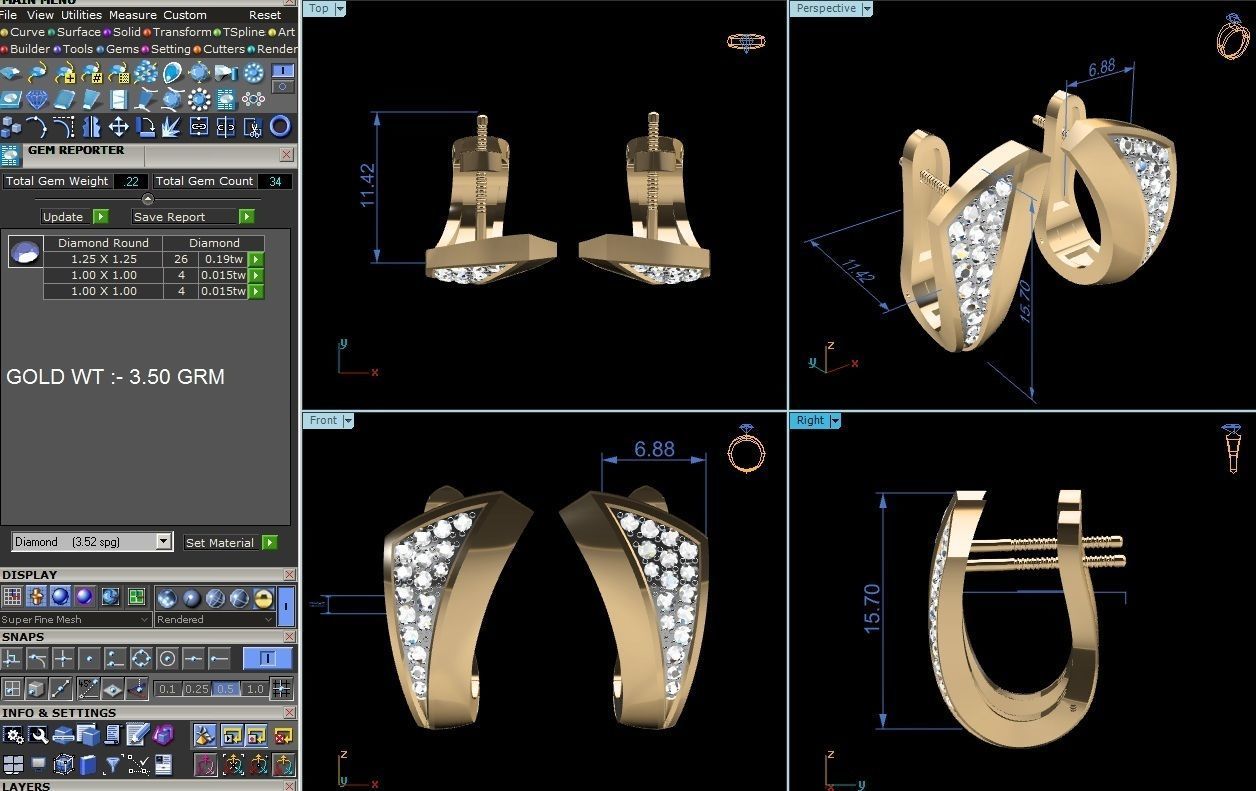The width and height of the screenshot is (1256, 791).
Task: Select the 1.25 X 1.25 table cell
Action: click(103, 259)
